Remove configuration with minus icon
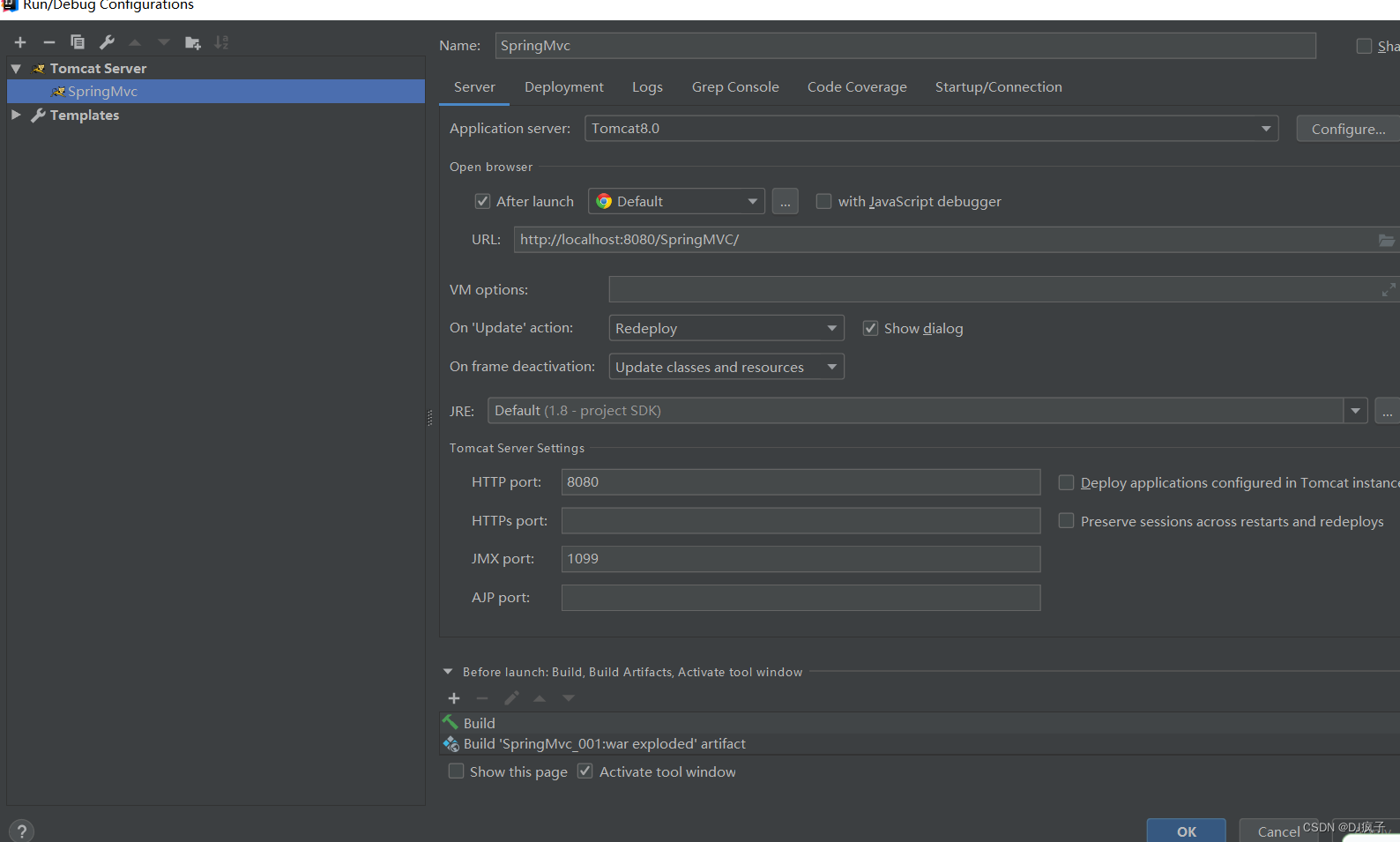The height and width of the screenshot is (842, 1400). tap(49, 42)
